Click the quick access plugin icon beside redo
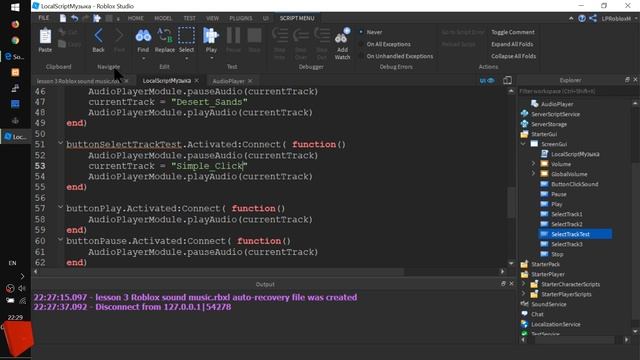The image size is (640, 360). coord(97,18)
